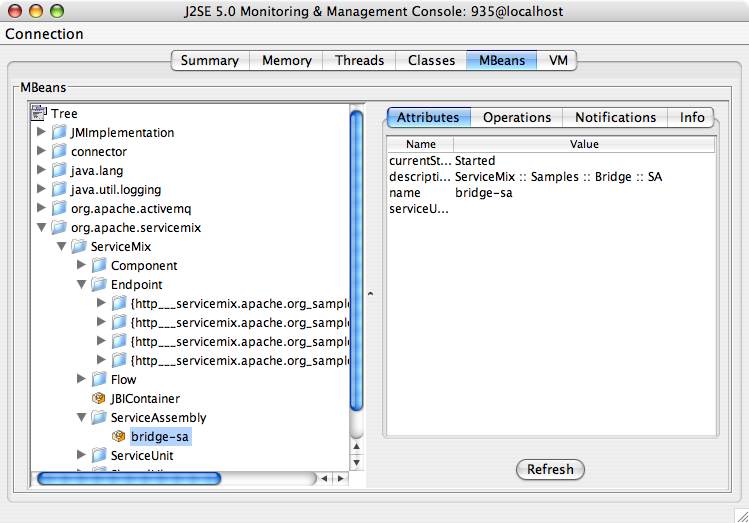Expand the java.util.logging node
This screenshot has width=749, height=523.
pos(42,189)
